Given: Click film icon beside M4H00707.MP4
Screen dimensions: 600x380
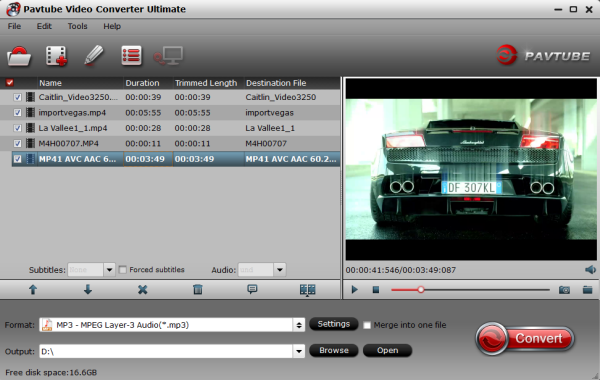Looking at the screenshot, I should [30, 143].
